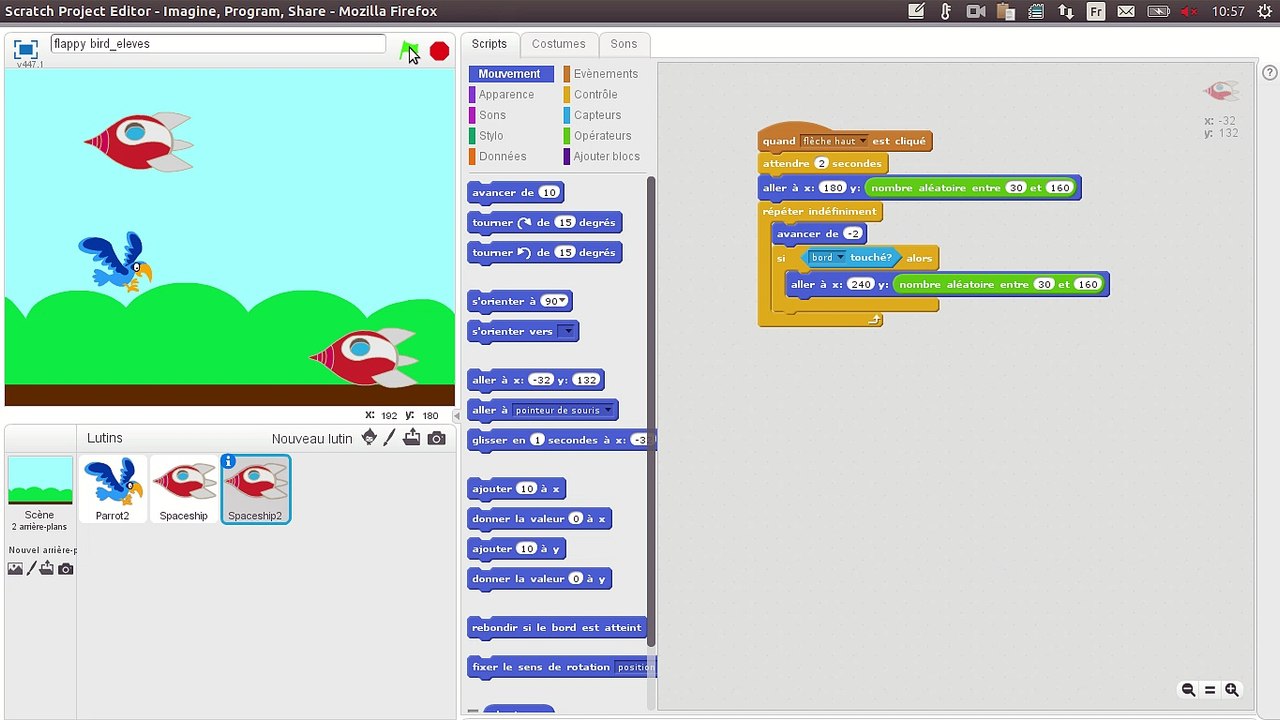Toggle full screen stage mode

[x=26, y=49]
